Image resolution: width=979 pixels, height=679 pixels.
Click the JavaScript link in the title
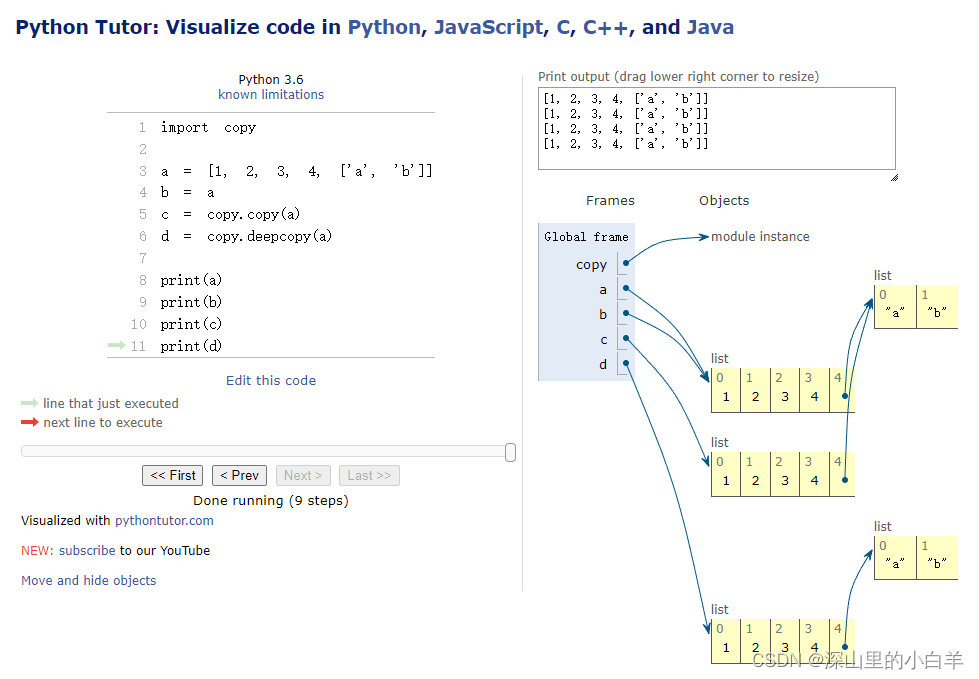click(488, 27)
